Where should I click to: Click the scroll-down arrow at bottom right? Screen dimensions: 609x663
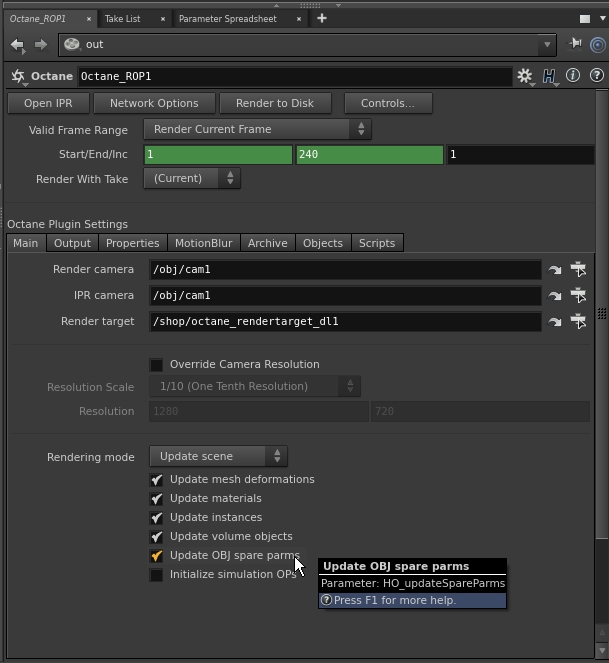click(602, 651)
